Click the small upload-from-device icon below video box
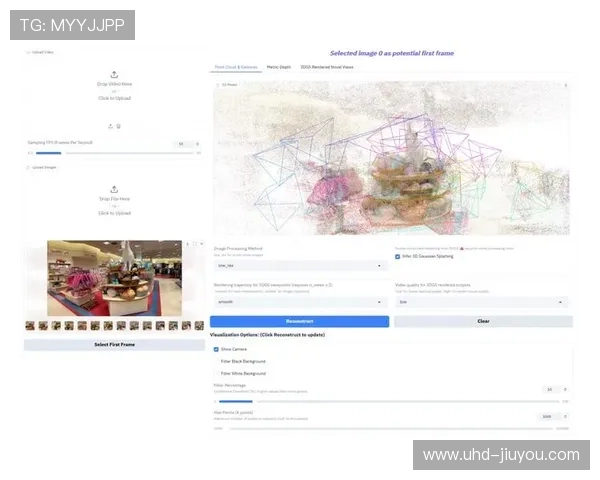The height and width of the screenshot is (480, 600). [x=110, y=126]
